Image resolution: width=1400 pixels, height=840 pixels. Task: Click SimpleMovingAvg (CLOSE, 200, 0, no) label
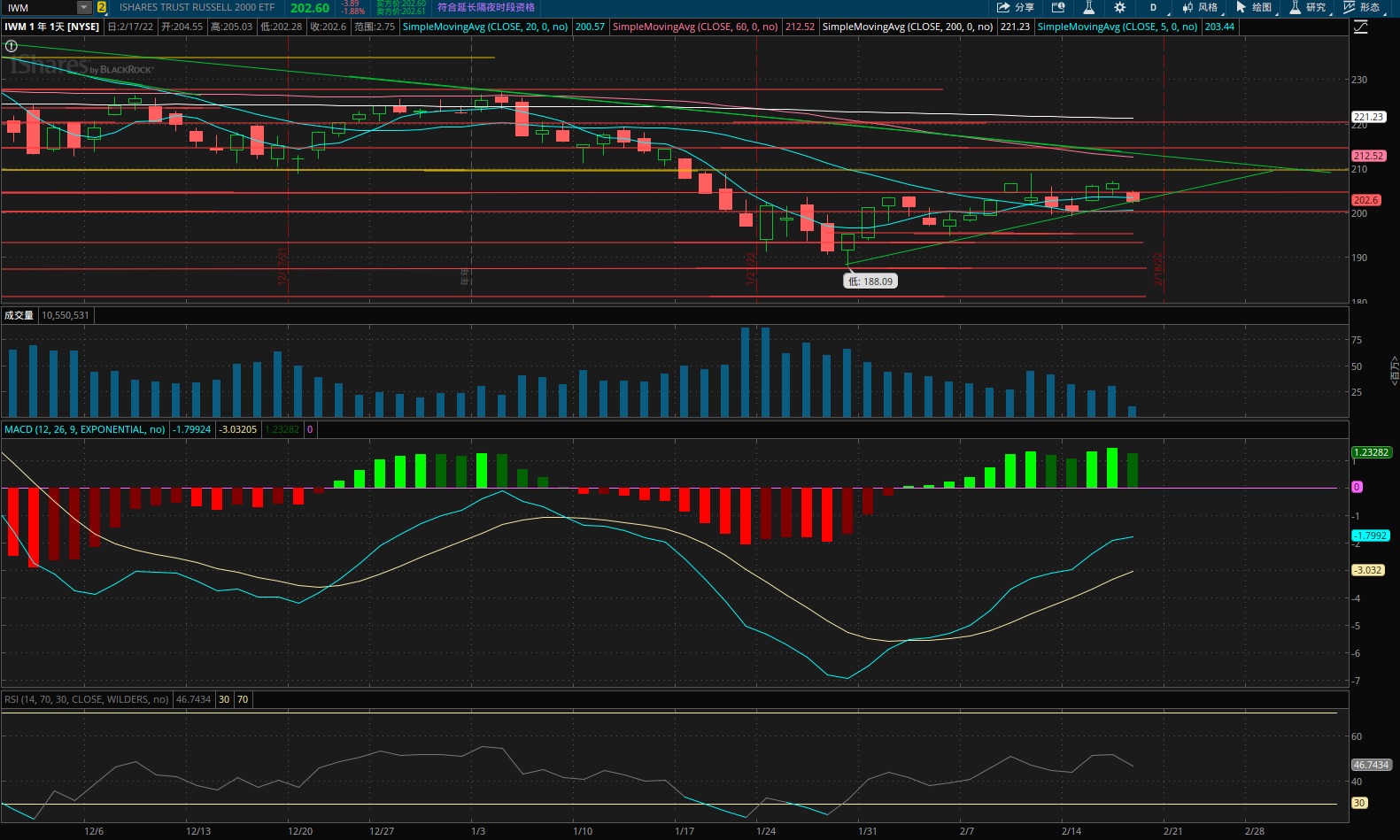point(908,27)
